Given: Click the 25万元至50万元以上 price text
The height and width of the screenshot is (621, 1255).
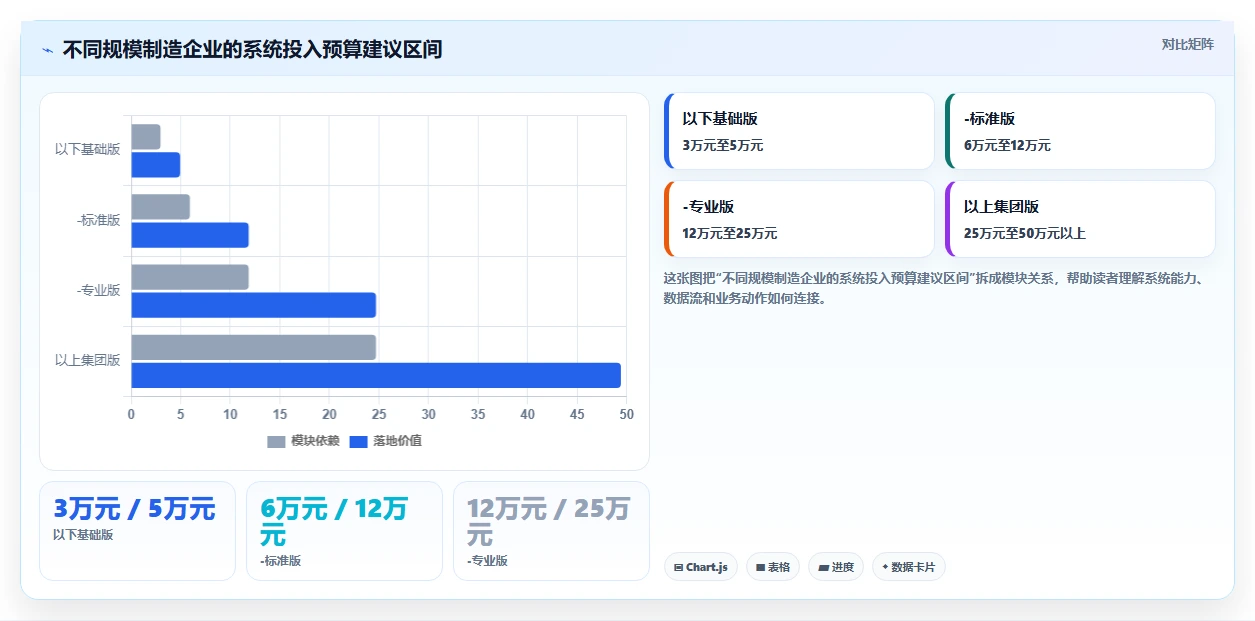Looking at the screenshot, I should (1025, 234).
